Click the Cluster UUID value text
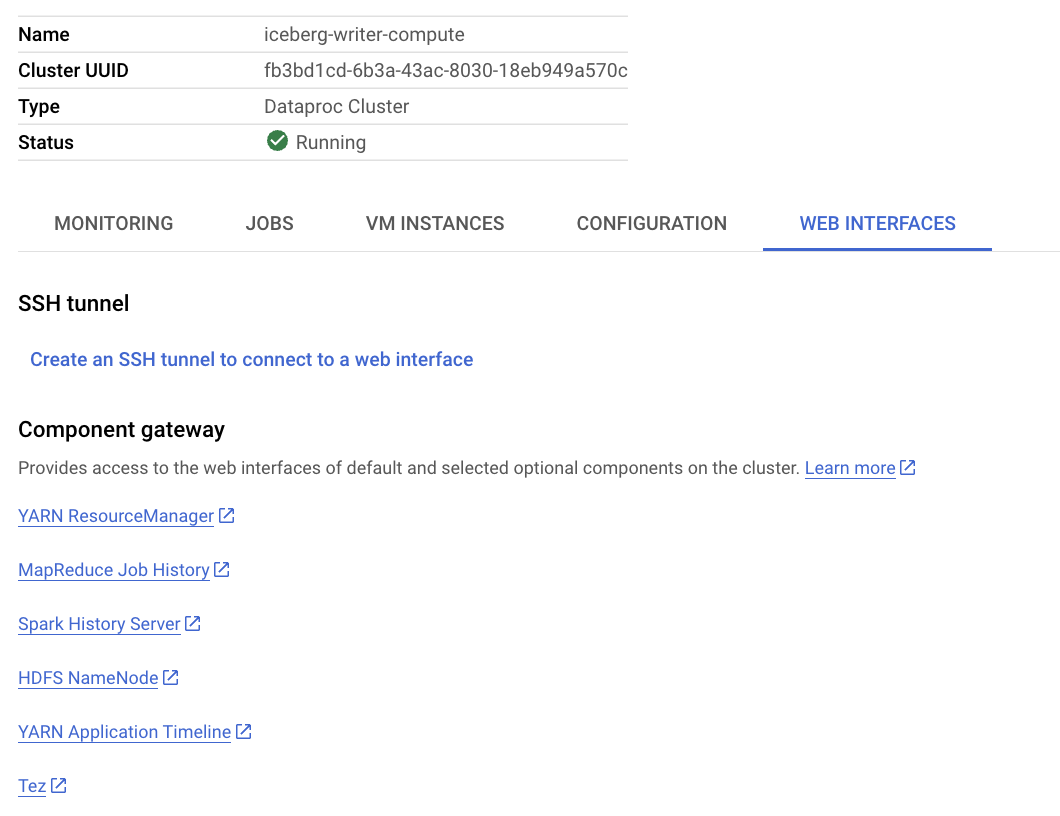 [x=445, y=71]
